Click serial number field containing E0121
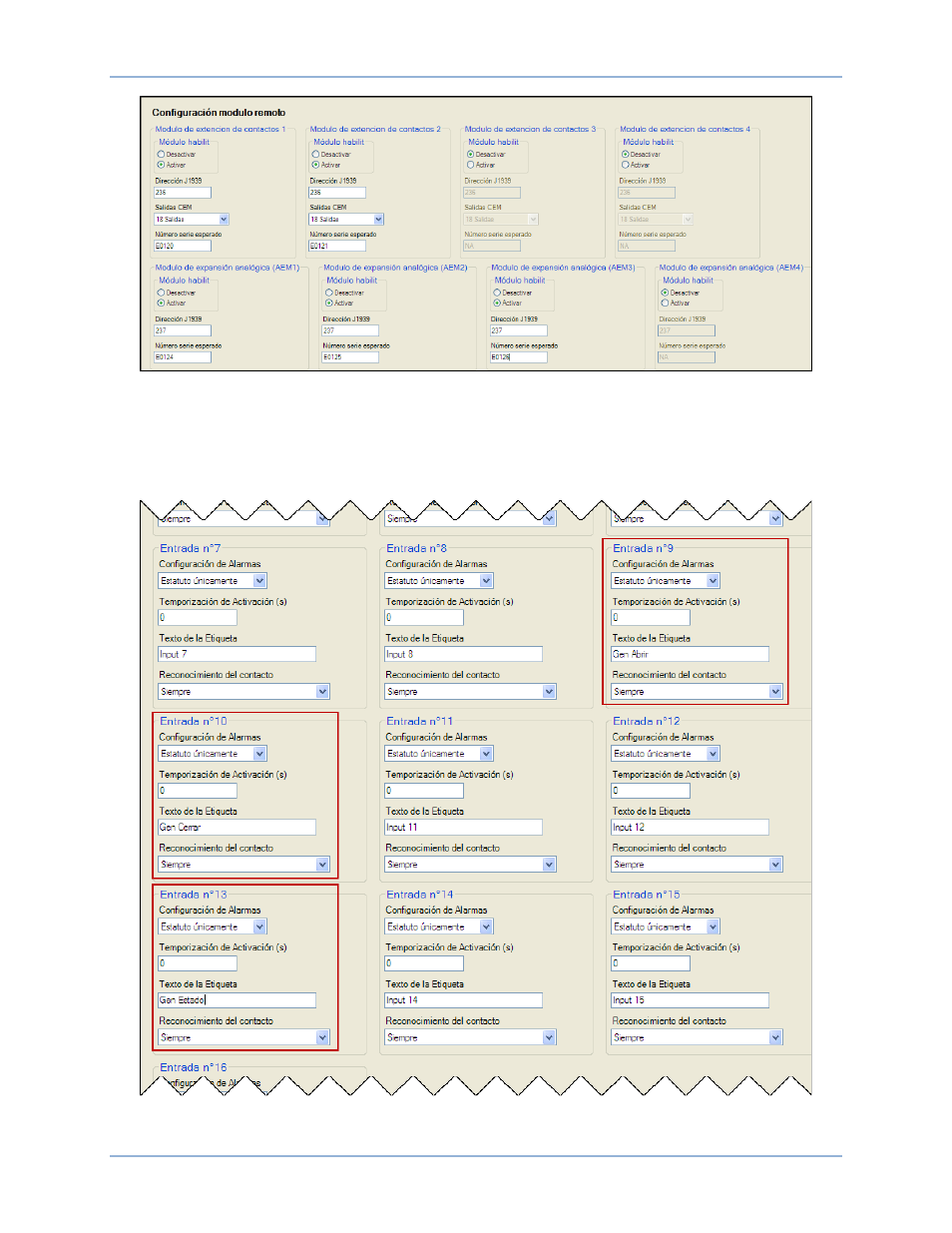This screenshot has height=1233, width=952. click(x=336, y=246)
